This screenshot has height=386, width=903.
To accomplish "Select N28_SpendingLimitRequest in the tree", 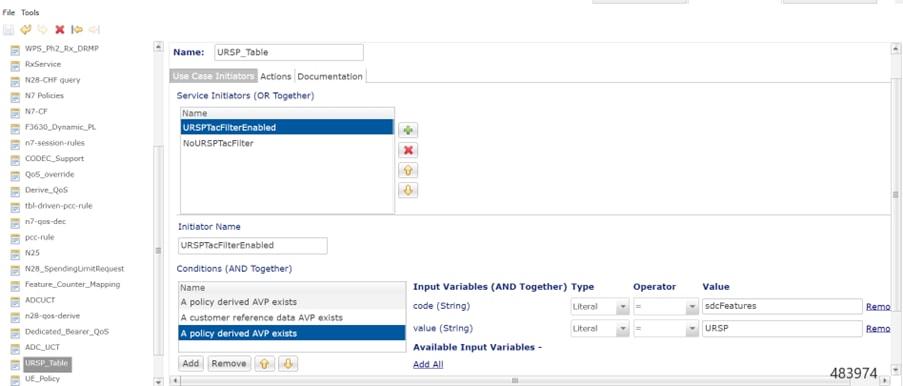I will (x=74, y=268).
